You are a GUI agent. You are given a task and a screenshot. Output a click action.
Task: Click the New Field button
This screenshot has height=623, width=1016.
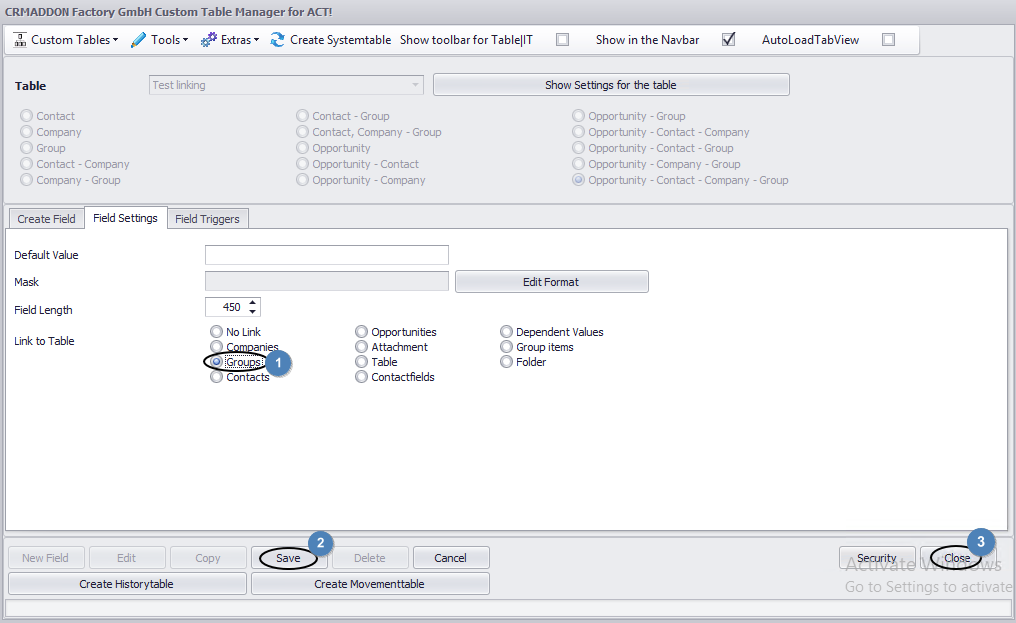(46, 558)
